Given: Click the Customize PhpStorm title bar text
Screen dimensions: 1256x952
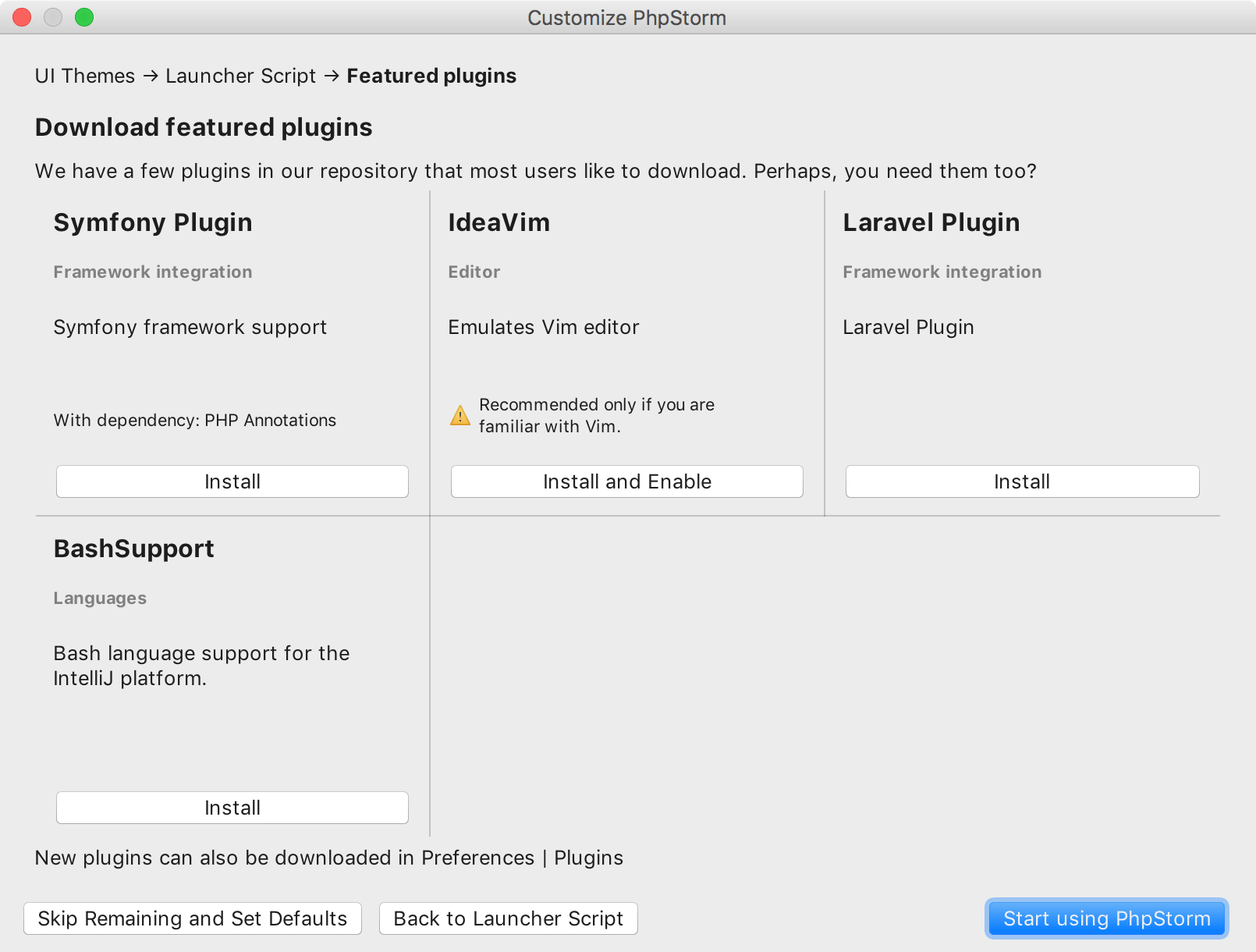Looking at the screenshot, I should (x=626, y=17).
